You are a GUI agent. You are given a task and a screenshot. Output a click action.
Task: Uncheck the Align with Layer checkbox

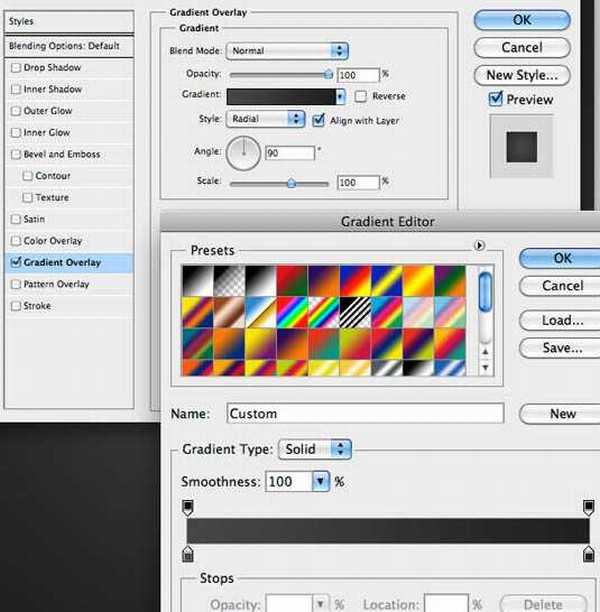(x=319, y=119)
